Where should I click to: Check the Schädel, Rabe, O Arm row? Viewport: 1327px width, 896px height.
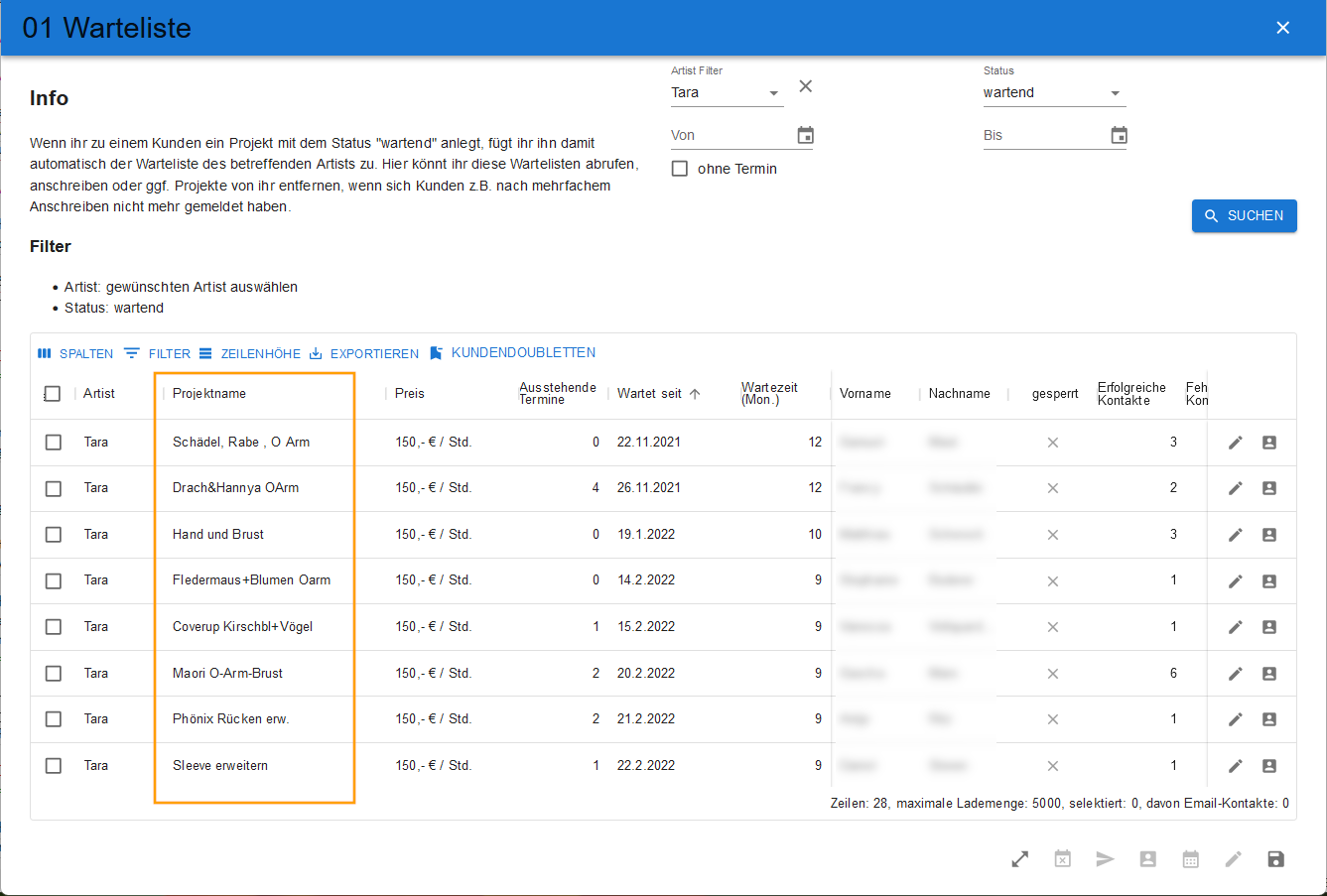54,443
